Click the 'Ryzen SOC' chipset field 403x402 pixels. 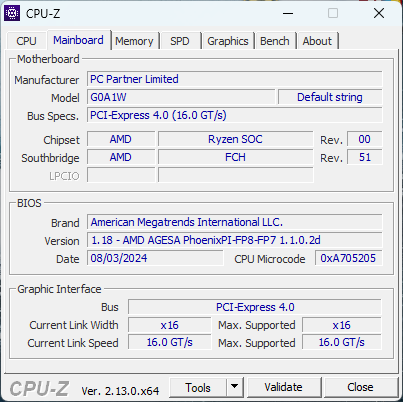tap(236, 139)
